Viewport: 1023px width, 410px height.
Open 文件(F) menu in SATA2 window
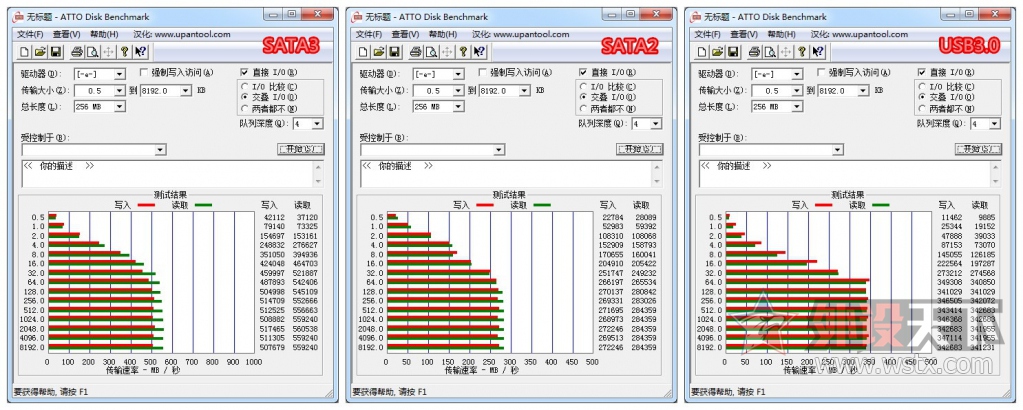[369, 35]
